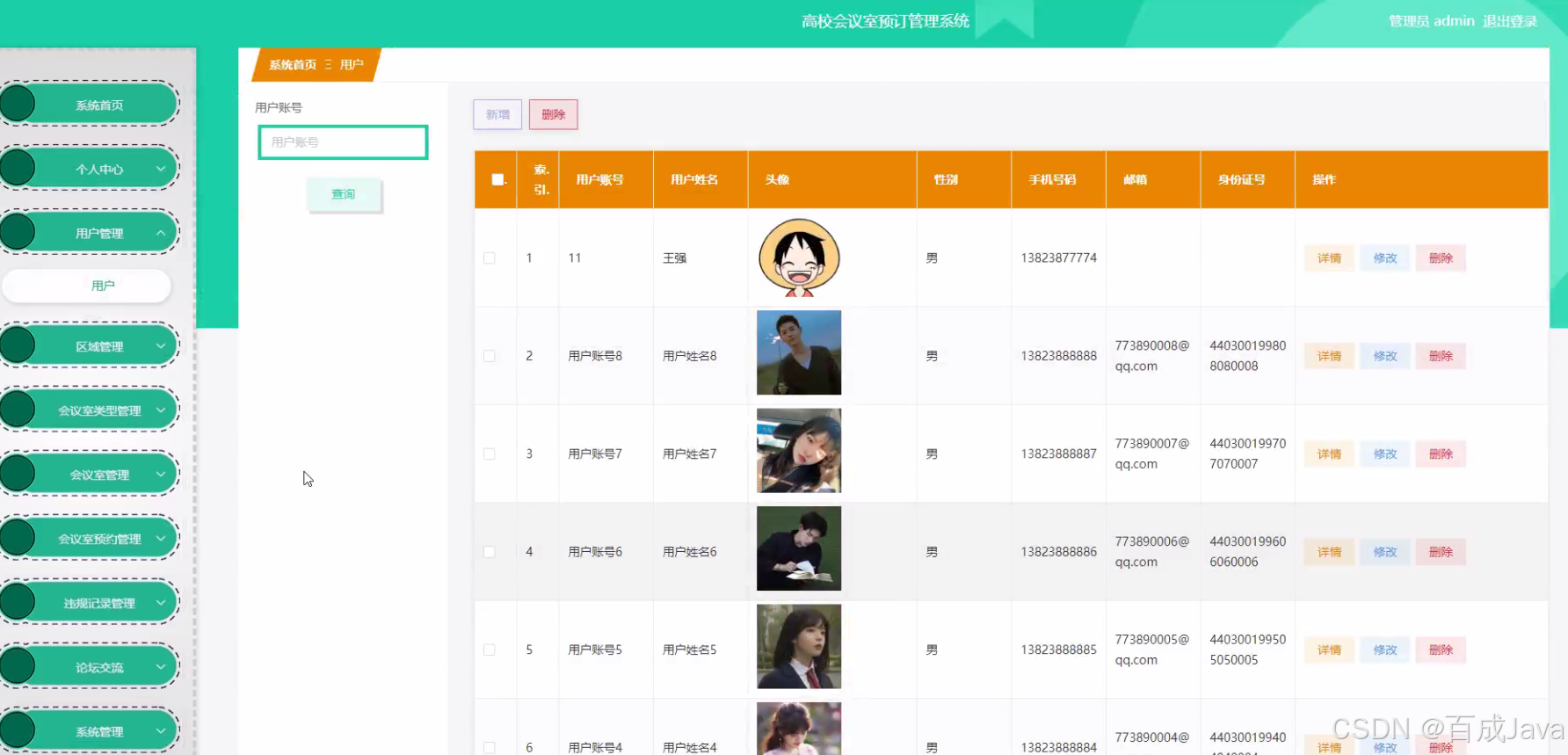Open the 系统首页 sidebar menu item
1568x755 pixels.
(x=90, y=105)
